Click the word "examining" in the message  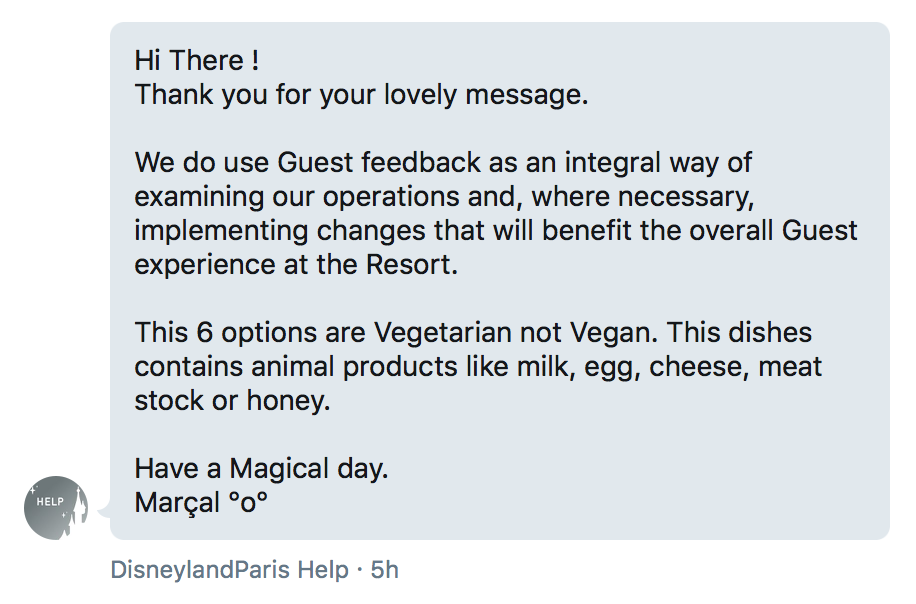coord(199,197)
